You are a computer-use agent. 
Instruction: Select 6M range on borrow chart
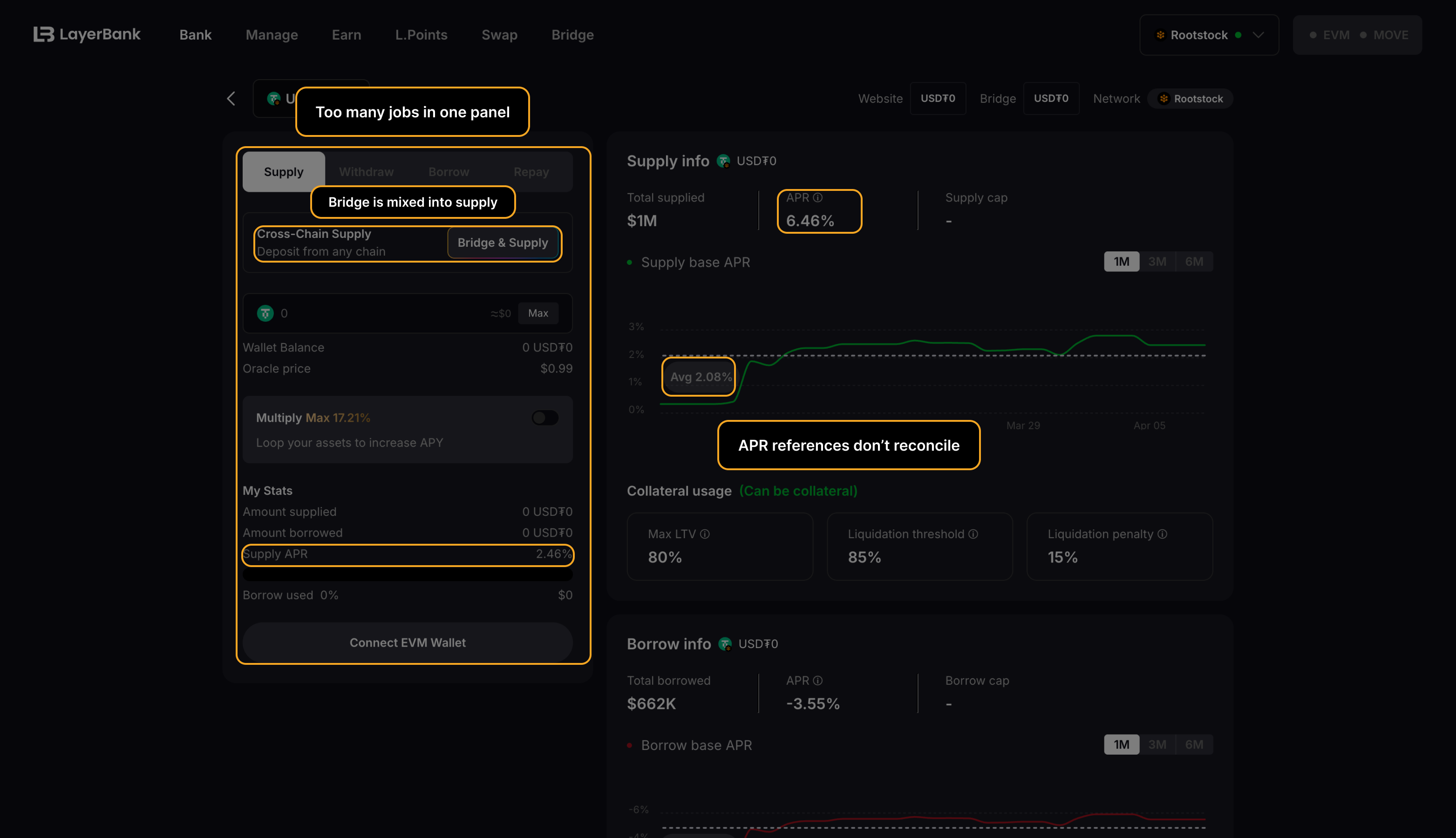(x=1194, y=745)
